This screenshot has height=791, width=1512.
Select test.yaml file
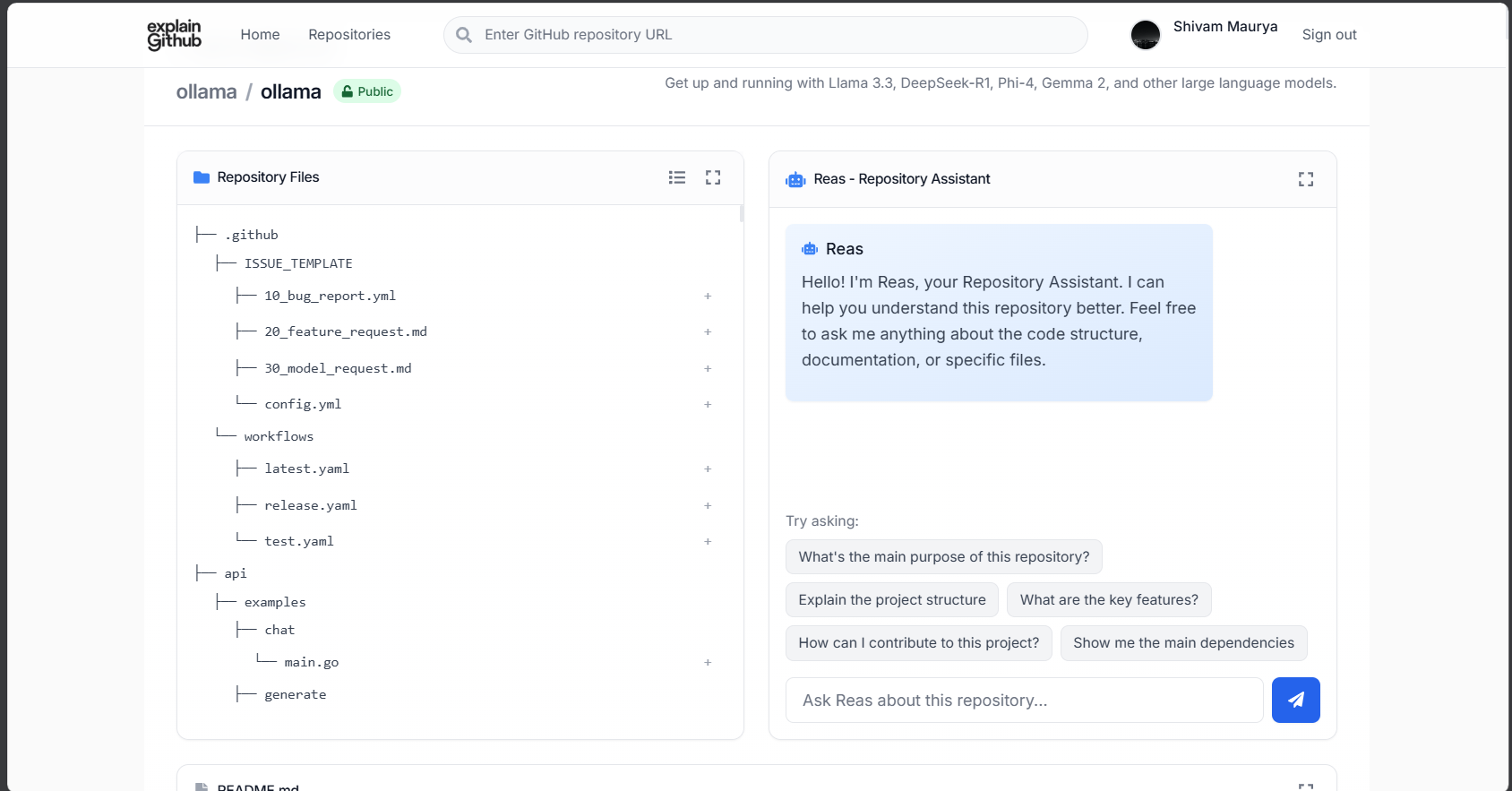point(299,541)
